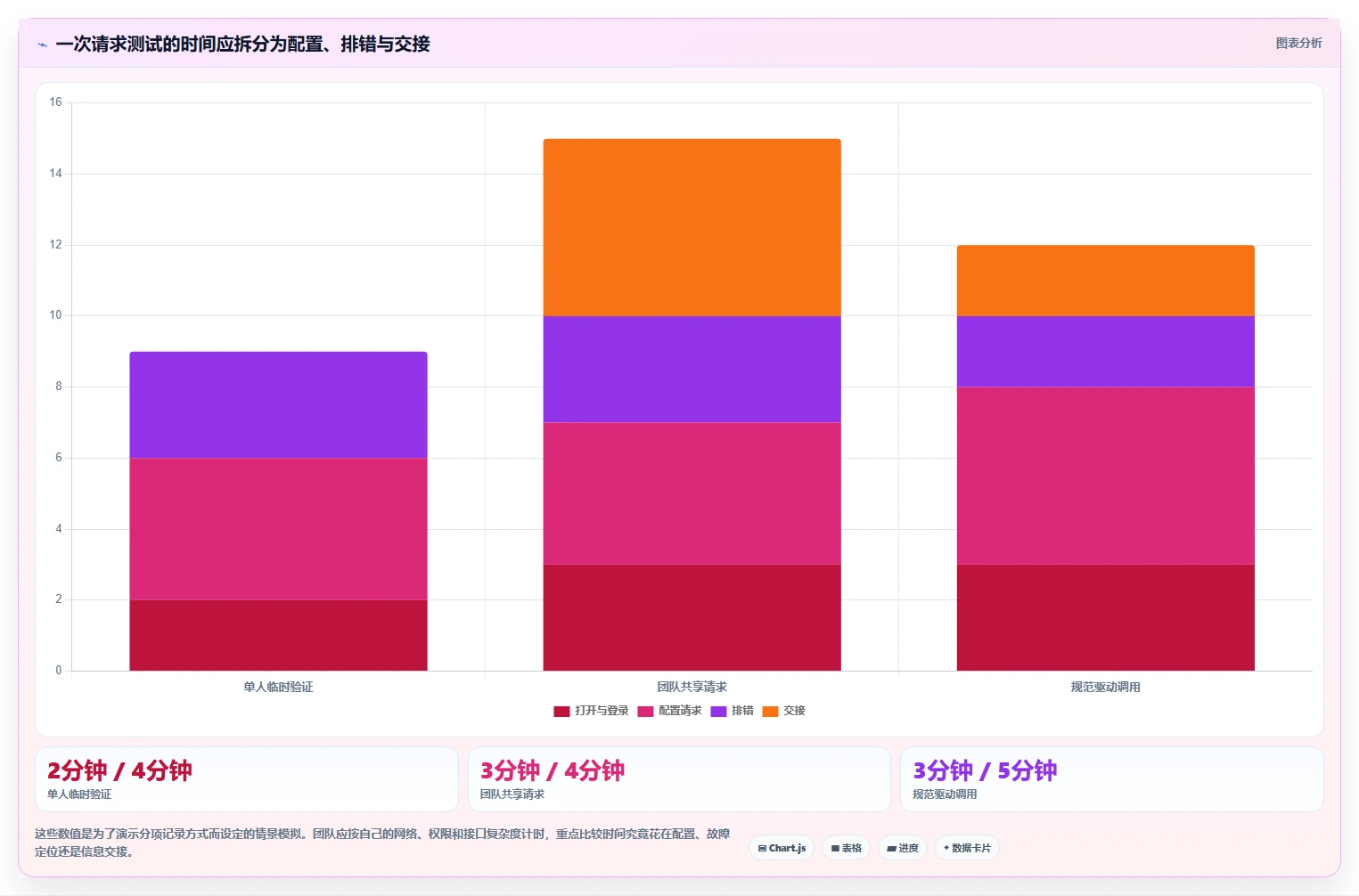Click the crimson 打开与登录 segment of 团队共享请求 bar
Viewport: 1359px width, 896px height.
coord(692,617)
